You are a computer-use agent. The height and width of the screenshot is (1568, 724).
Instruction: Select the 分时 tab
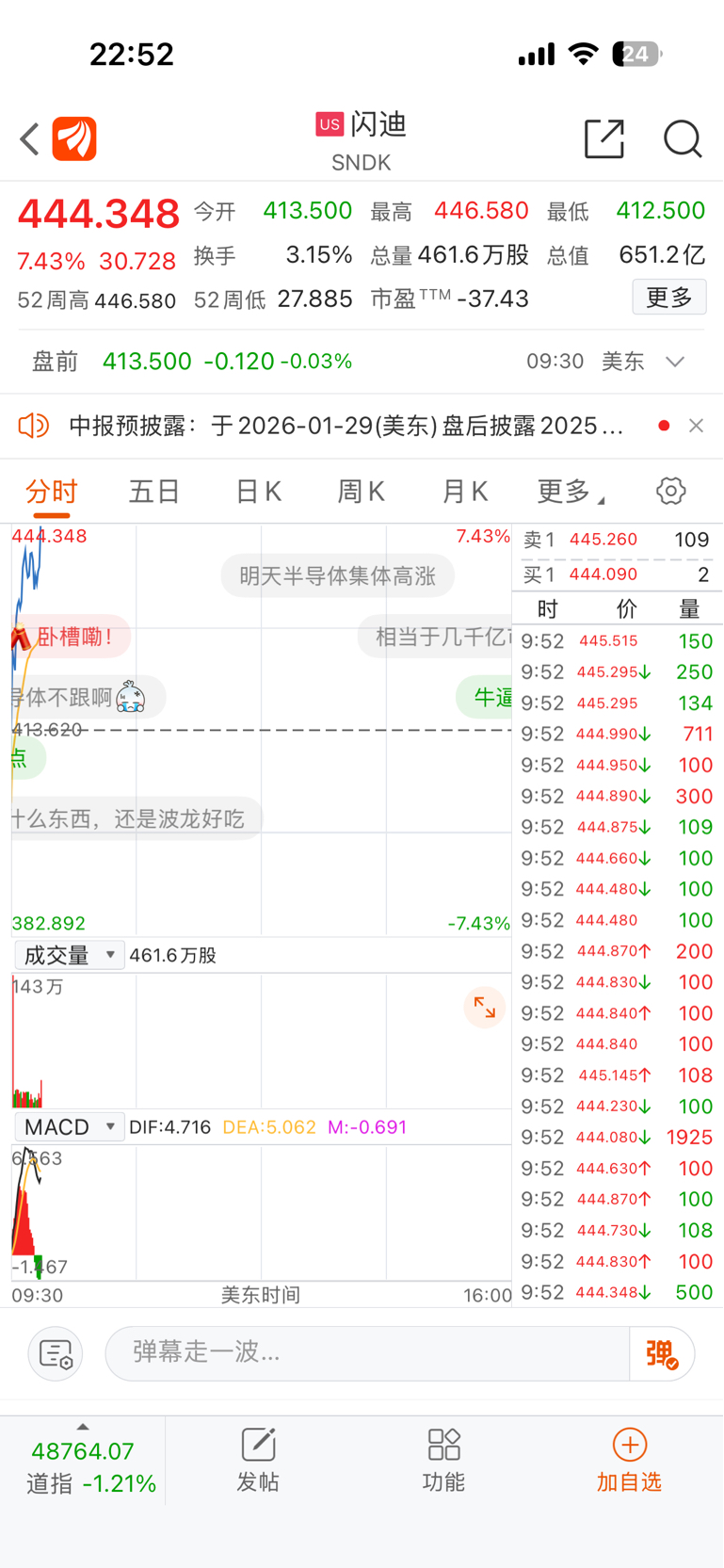(x=52, y=492)
